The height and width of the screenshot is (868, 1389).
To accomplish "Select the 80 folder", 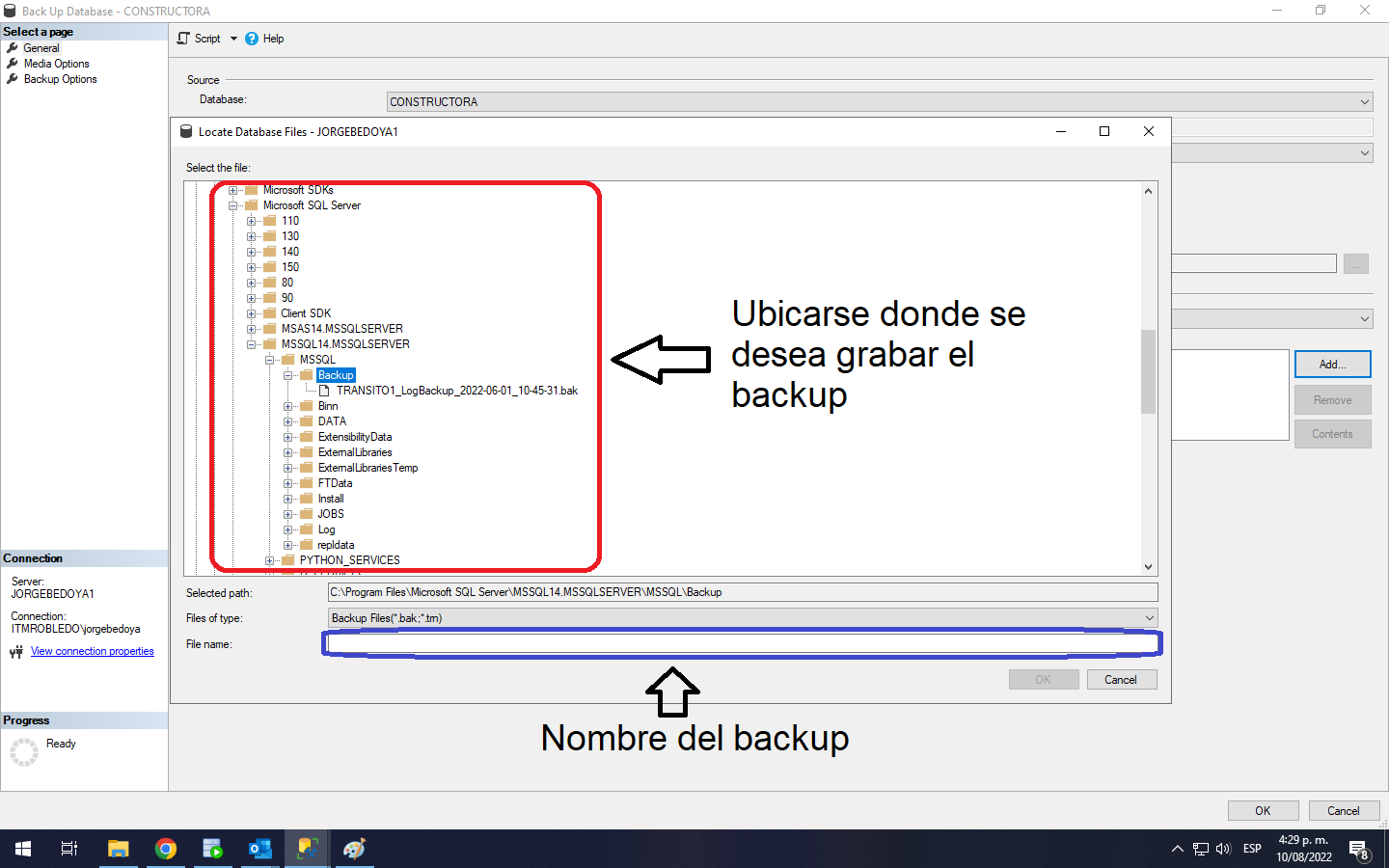I will tap(286, 283).
